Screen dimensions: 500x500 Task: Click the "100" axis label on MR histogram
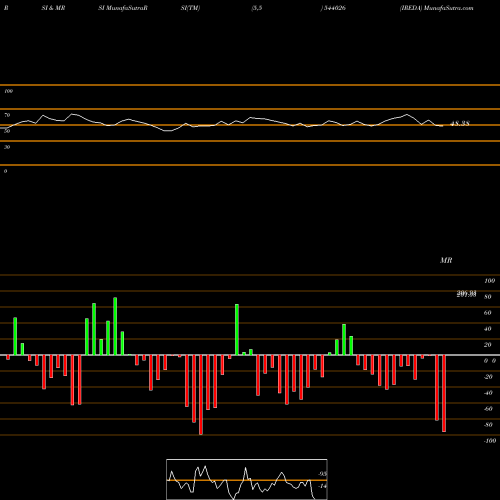click(x=489, y=281)
